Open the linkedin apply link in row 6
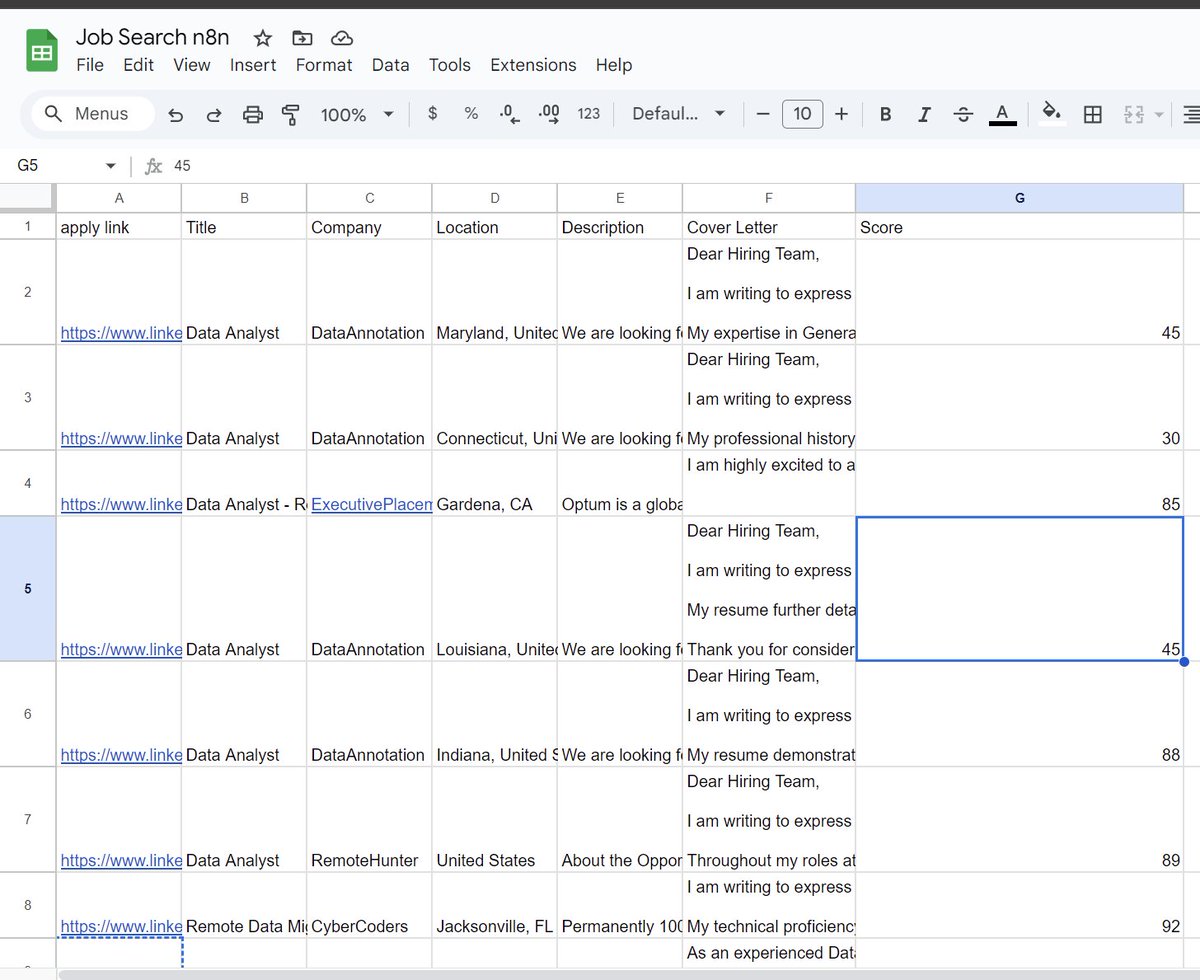The height and width of the screenshot is (980, 1200). (121, 755)
